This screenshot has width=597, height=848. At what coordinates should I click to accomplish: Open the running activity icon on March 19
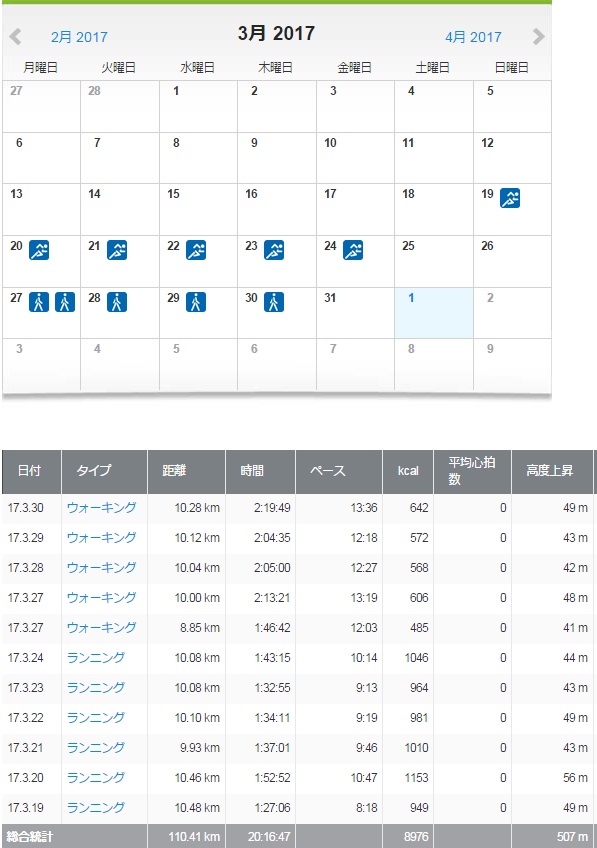pyautogui.click(x=509, y=198)
